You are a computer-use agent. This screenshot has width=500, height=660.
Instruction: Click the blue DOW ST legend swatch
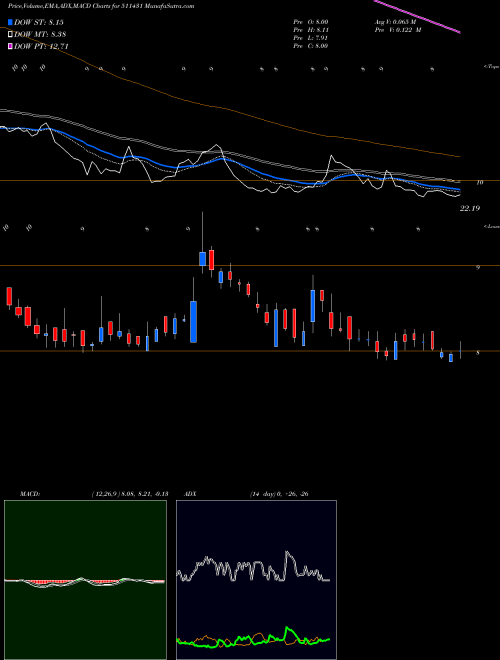point(10,22)
